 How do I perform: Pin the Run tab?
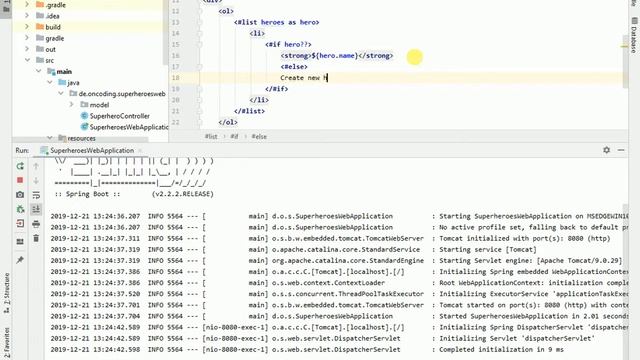tap(20, 260)
